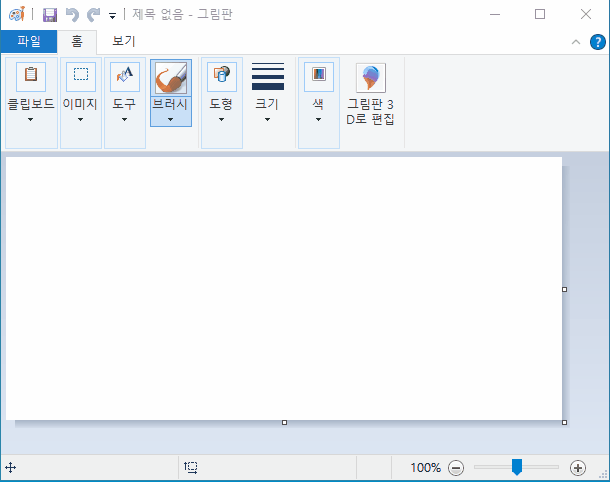Screen dimensions: 610x482
Task: Undo the last action
Action: [72, 15]
